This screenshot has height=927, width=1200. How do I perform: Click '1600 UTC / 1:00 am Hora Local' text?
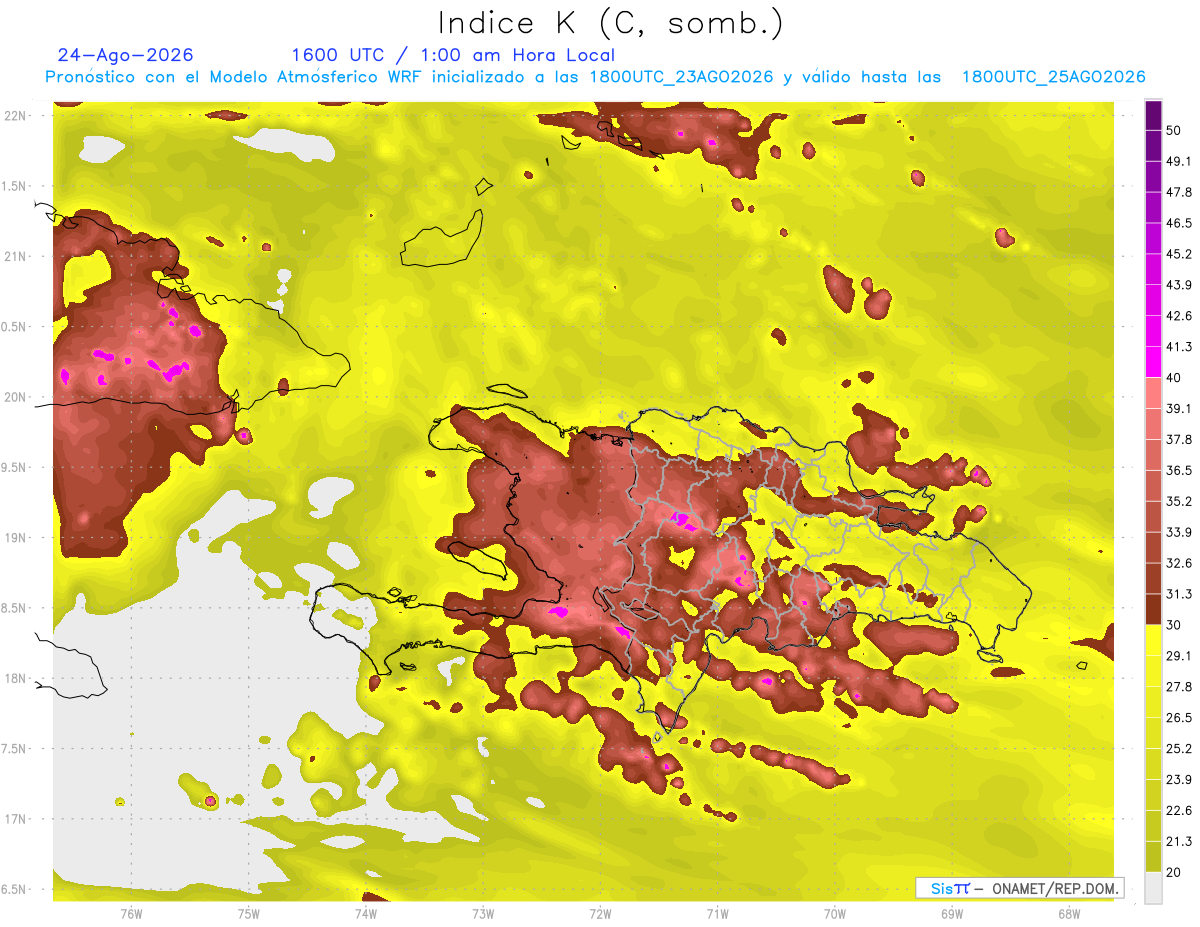point(453,55)
